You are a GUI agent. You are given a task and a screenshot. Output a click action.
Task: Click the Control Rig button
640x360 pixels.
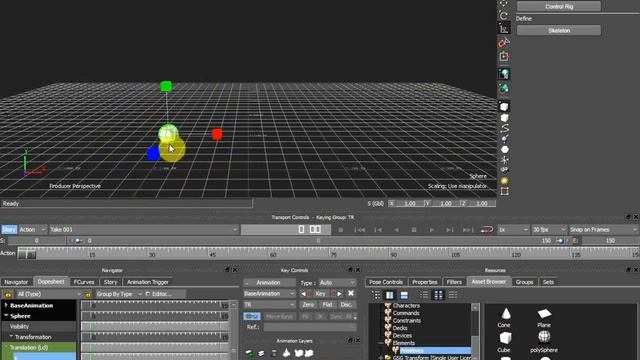click(x=559, y=6)
